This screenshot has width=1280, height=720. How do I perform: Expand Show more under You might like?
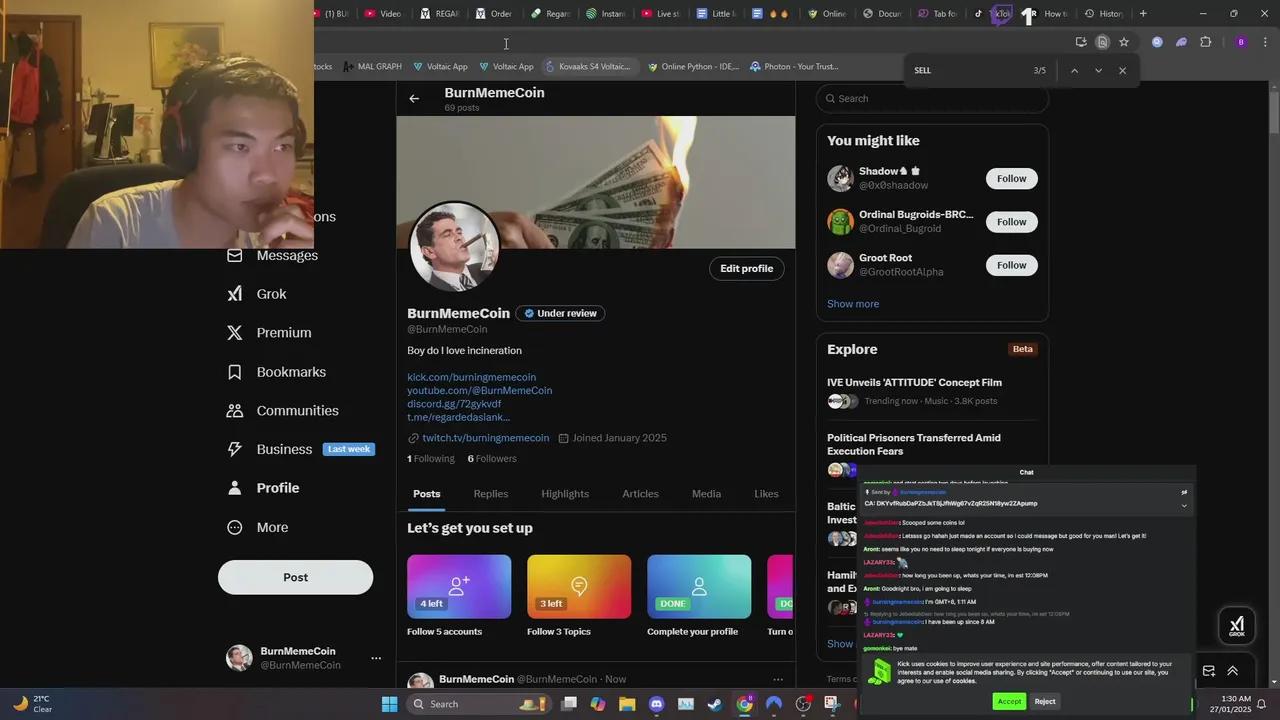852,303
